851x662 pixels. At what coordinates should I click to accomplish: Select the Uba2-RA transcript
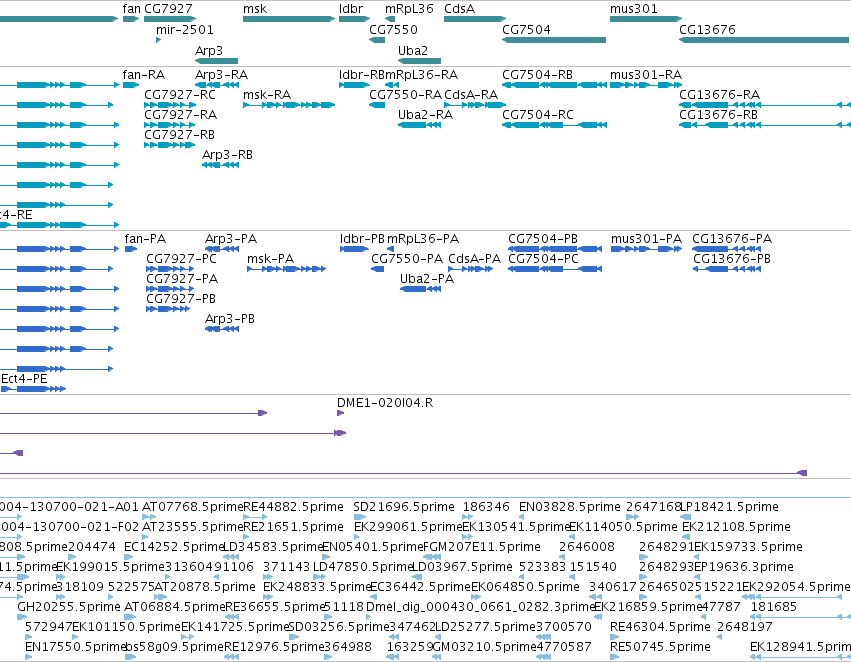(419, 125)
